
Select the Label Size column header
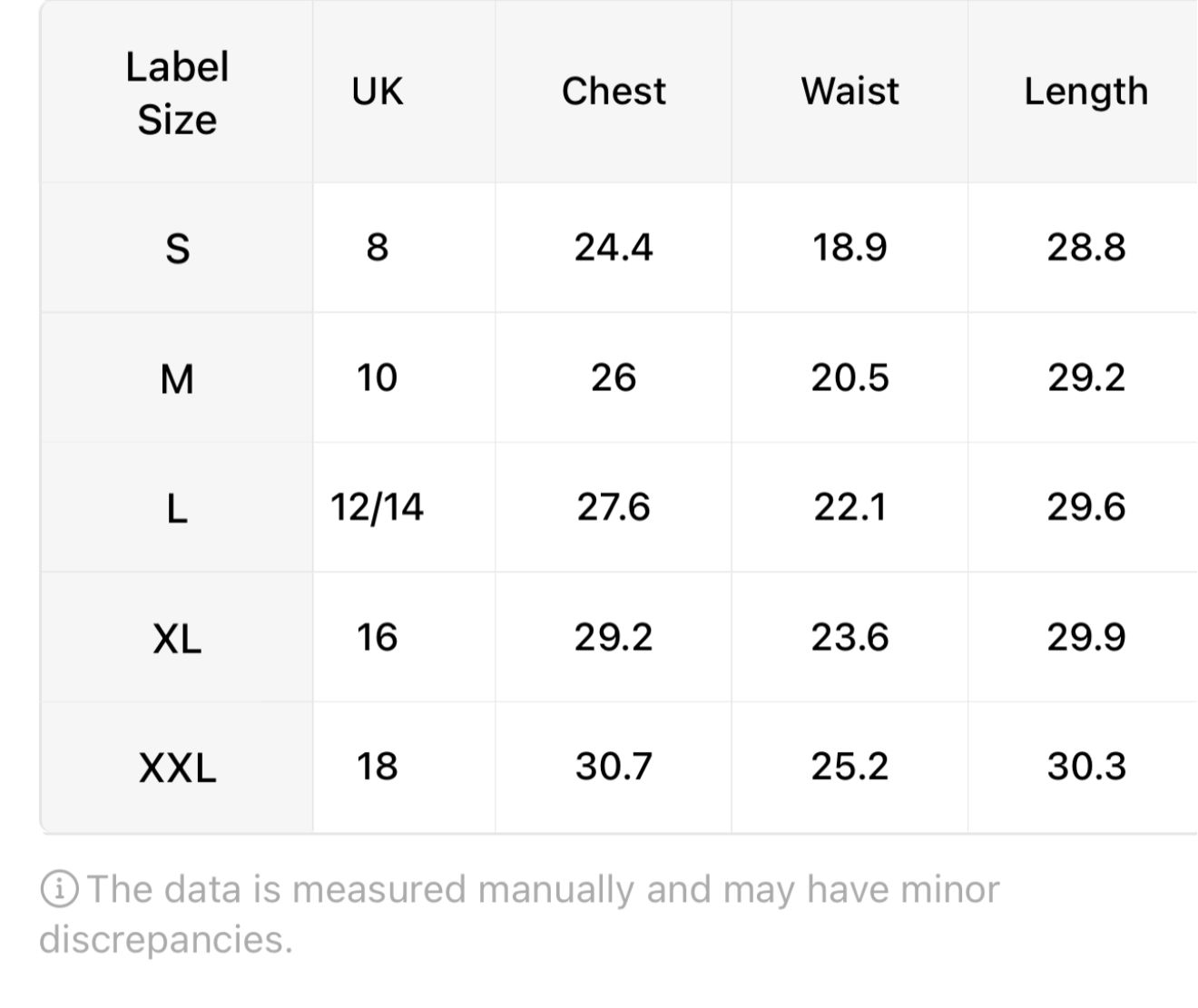tap(177, 93)
